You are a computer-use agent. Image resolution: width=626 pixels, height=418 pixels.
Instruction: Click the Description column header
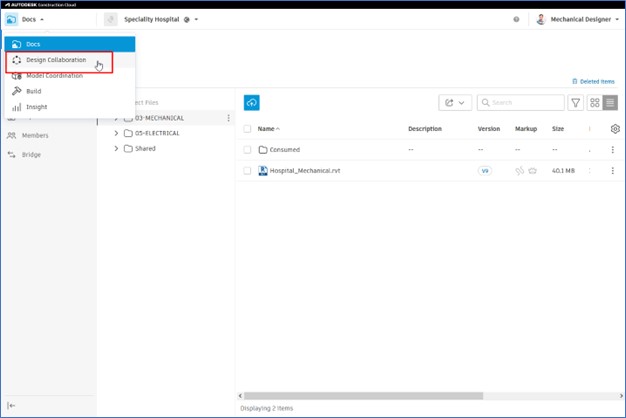[425, 129]
